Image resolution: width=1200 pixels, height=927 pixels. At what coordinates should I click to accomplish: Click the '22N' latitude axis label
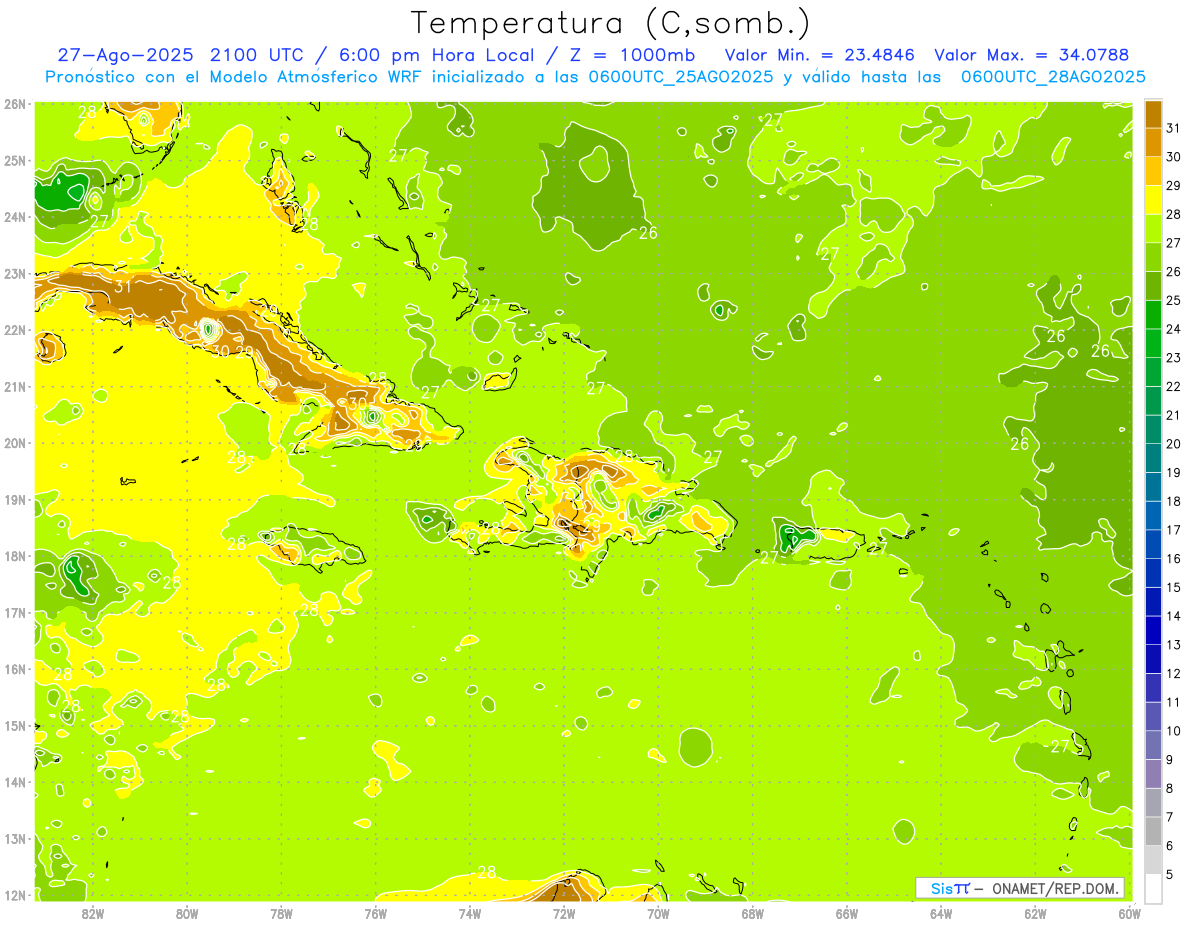tap(15, 330)
